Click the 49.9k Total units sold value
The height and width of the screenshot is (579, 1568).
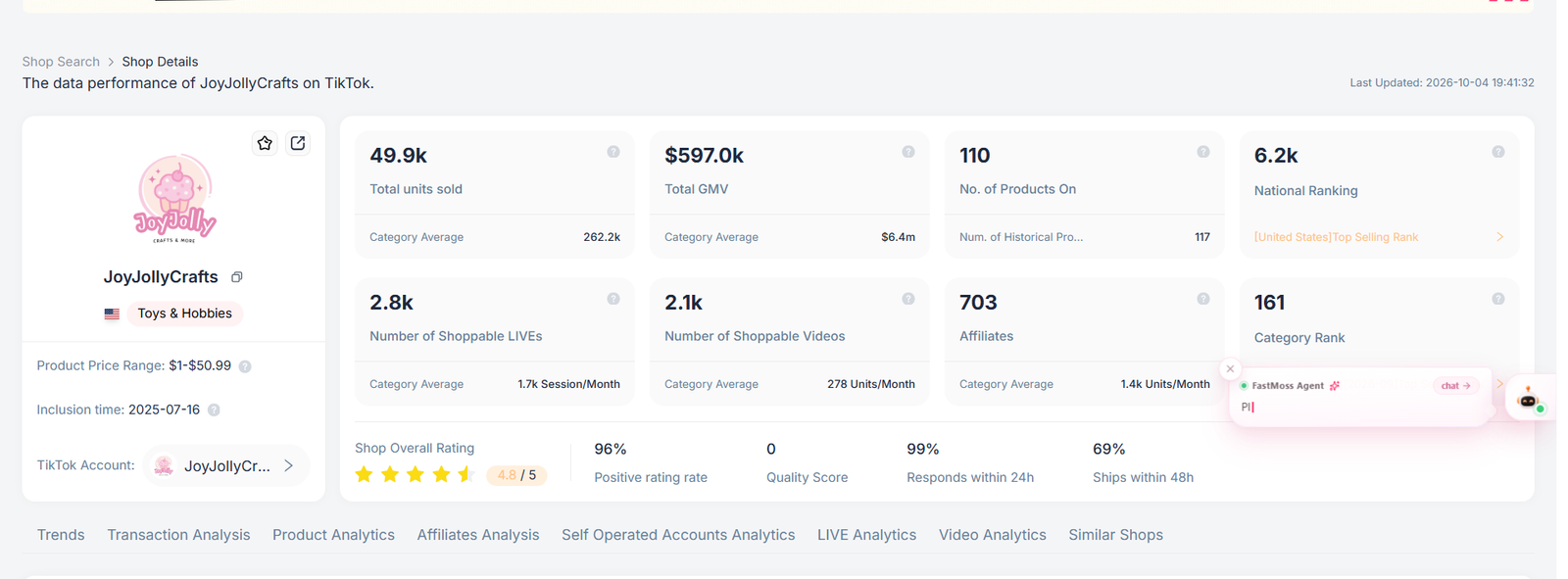398,156
